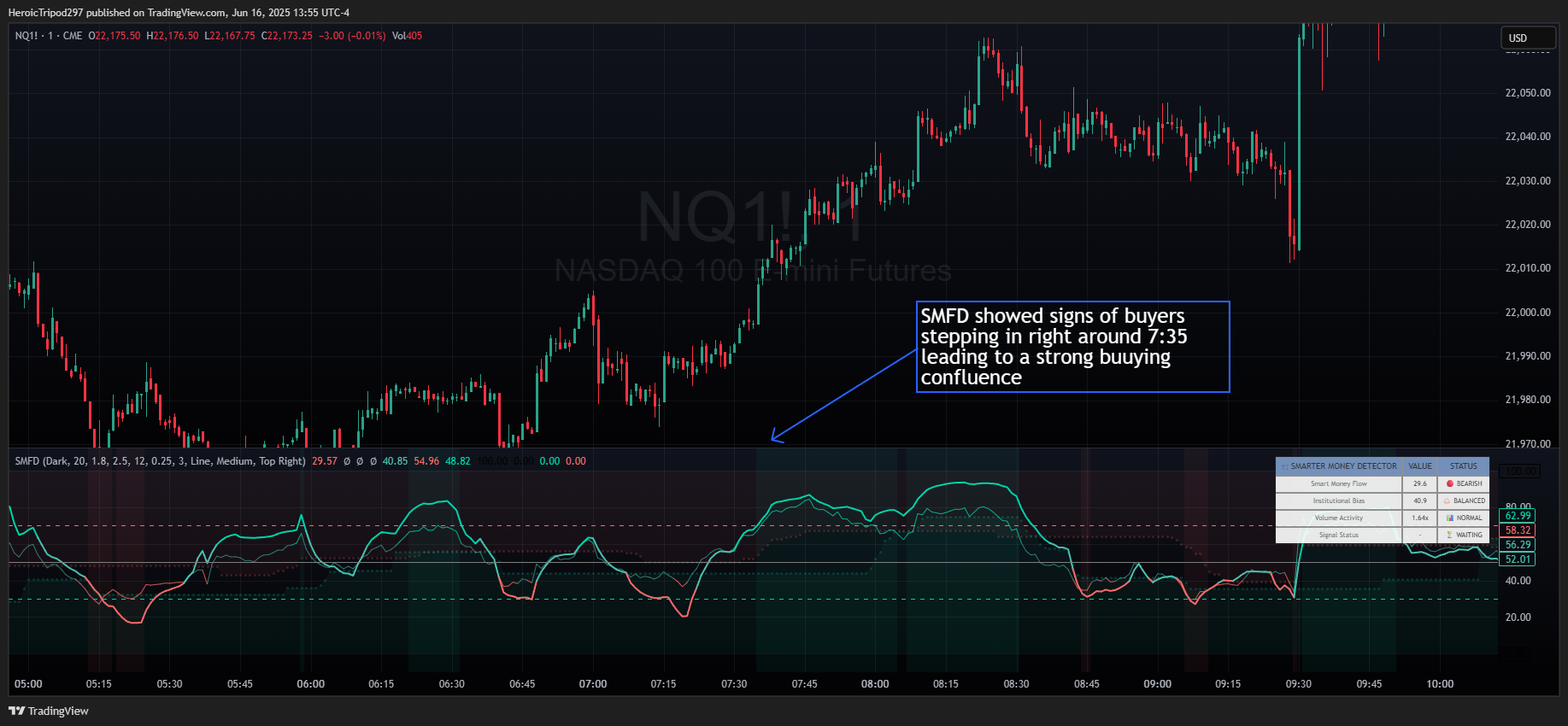Click the 22,050.00 price axis label
The width and height of the screenshot is (1568, 726).
(1528, 93)
